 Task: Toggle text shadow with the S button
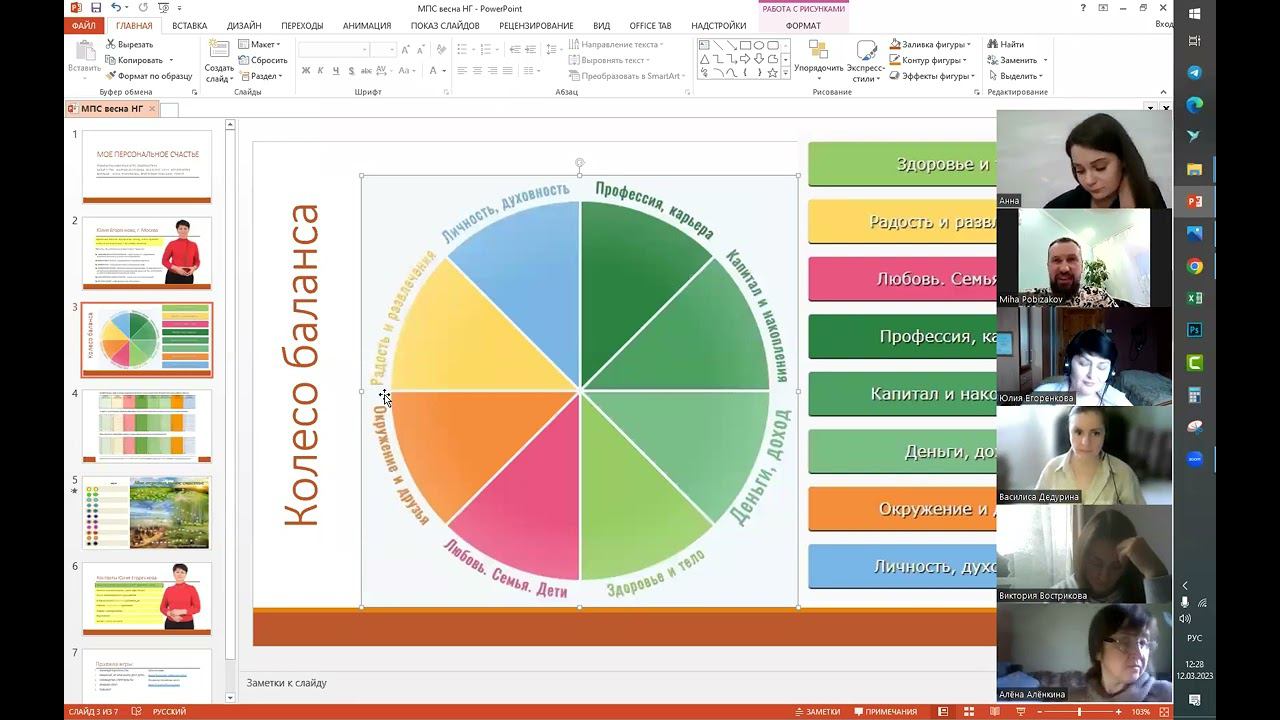351,71
